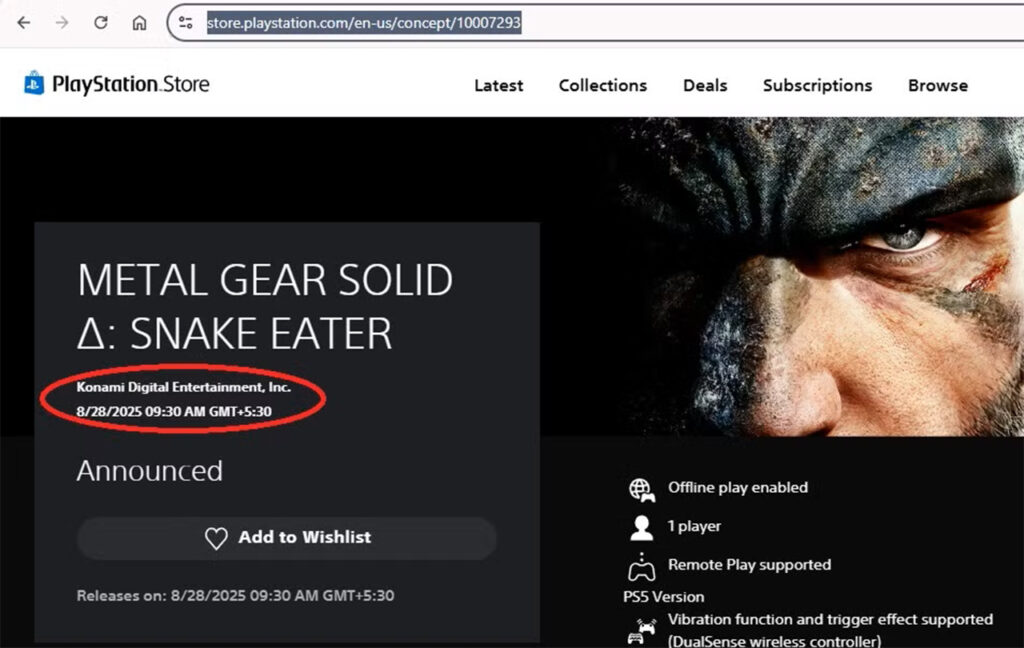Click the METAL GEAR SOLID Δ: SNAKE EATER title

click(x=265, y=307)
